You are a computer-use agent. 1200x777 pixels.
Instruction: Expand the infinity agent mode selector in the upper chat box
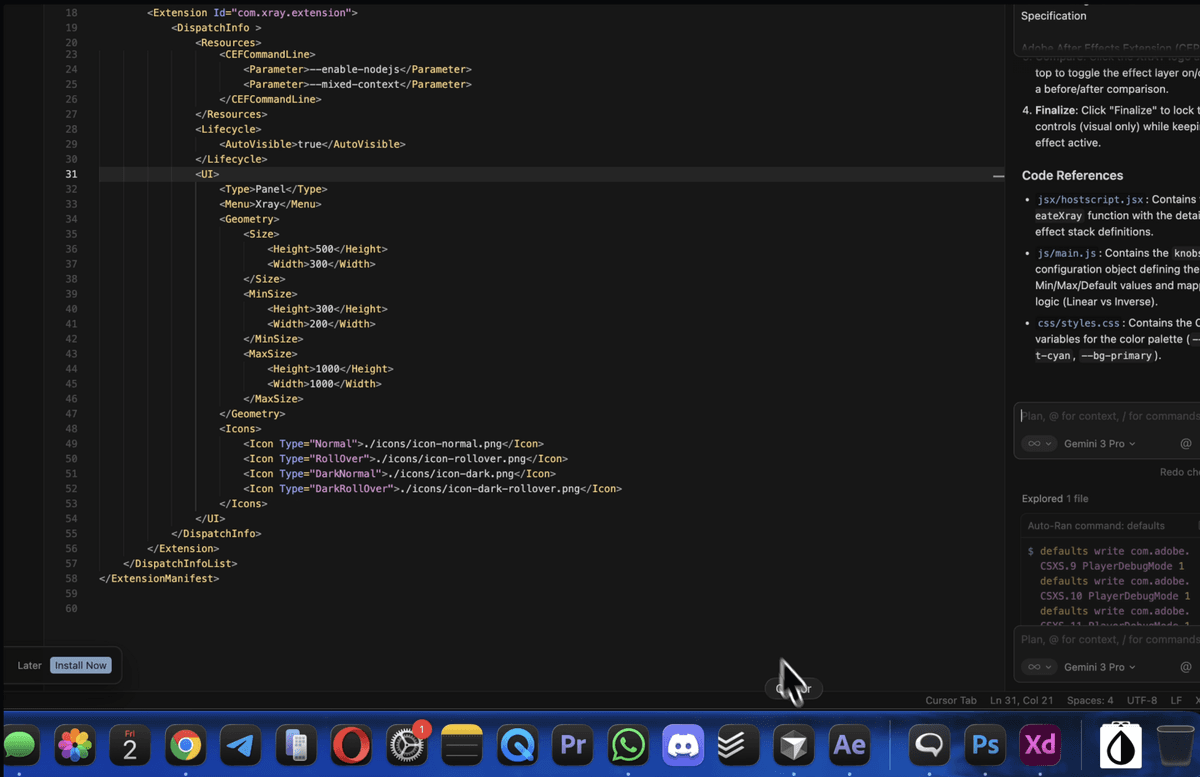[x=1040, y=444]
